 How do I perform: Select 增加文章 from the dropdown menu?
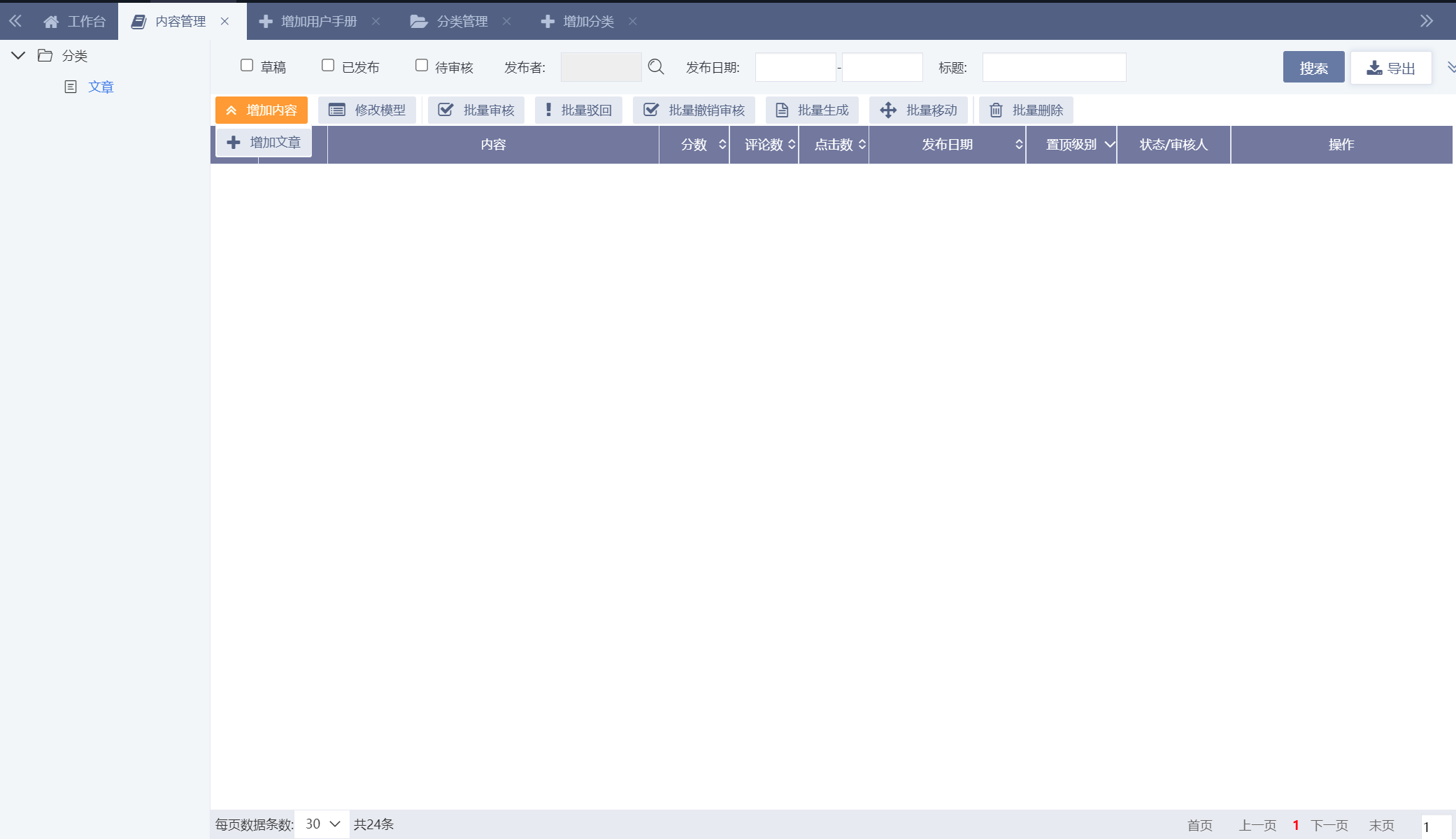(x=264, y=143)
